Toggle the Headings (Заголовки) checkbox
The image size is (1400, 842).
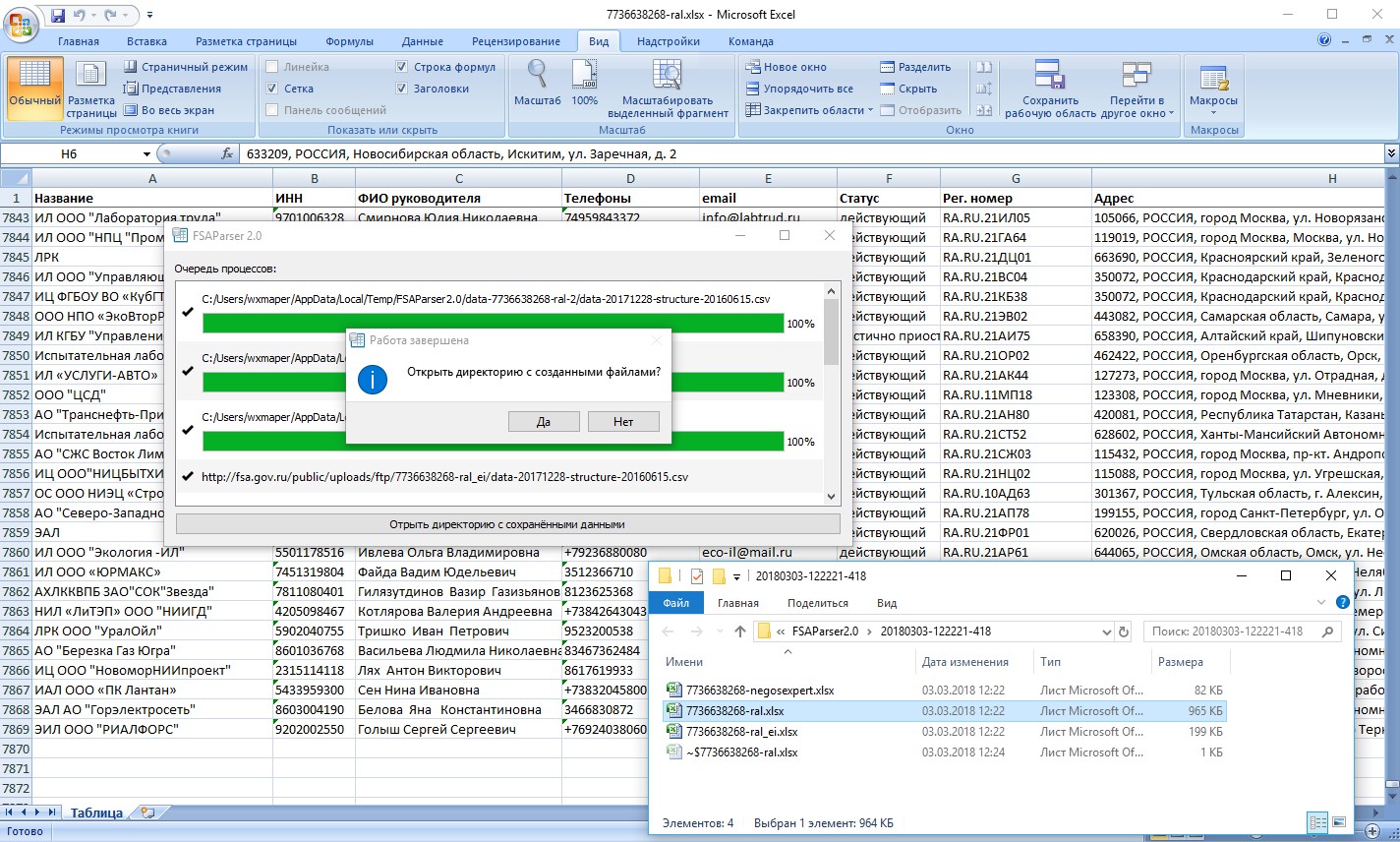pyautogui.click(x=402, y=89)
